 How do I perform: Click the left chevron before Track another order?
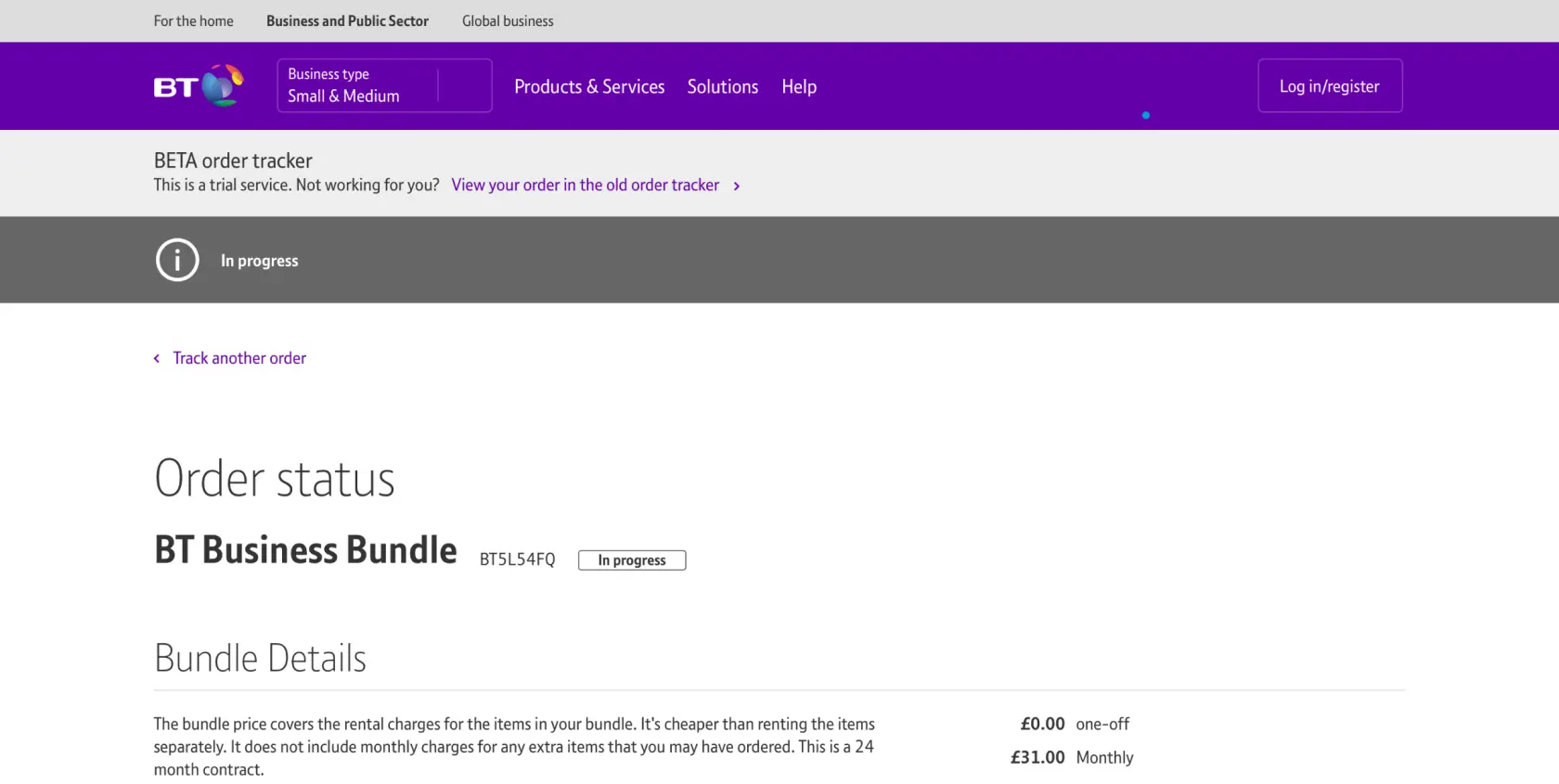pos(157,359)
